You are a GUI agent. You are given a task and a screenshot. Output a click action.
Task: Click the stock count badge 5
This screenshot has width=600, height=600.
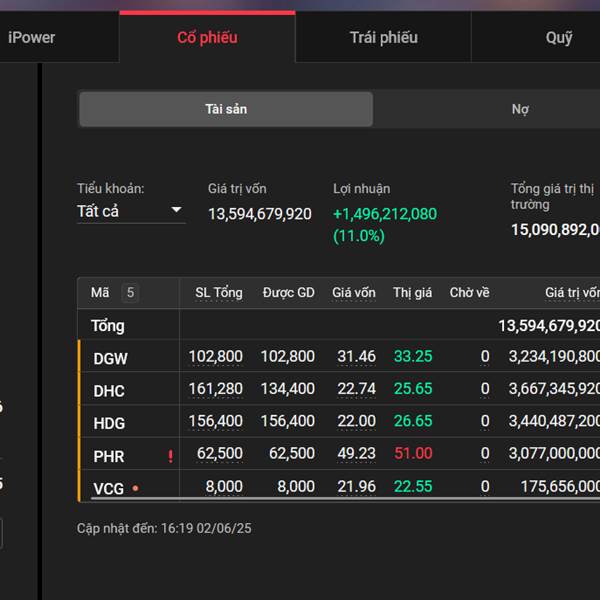pos(130,293)
